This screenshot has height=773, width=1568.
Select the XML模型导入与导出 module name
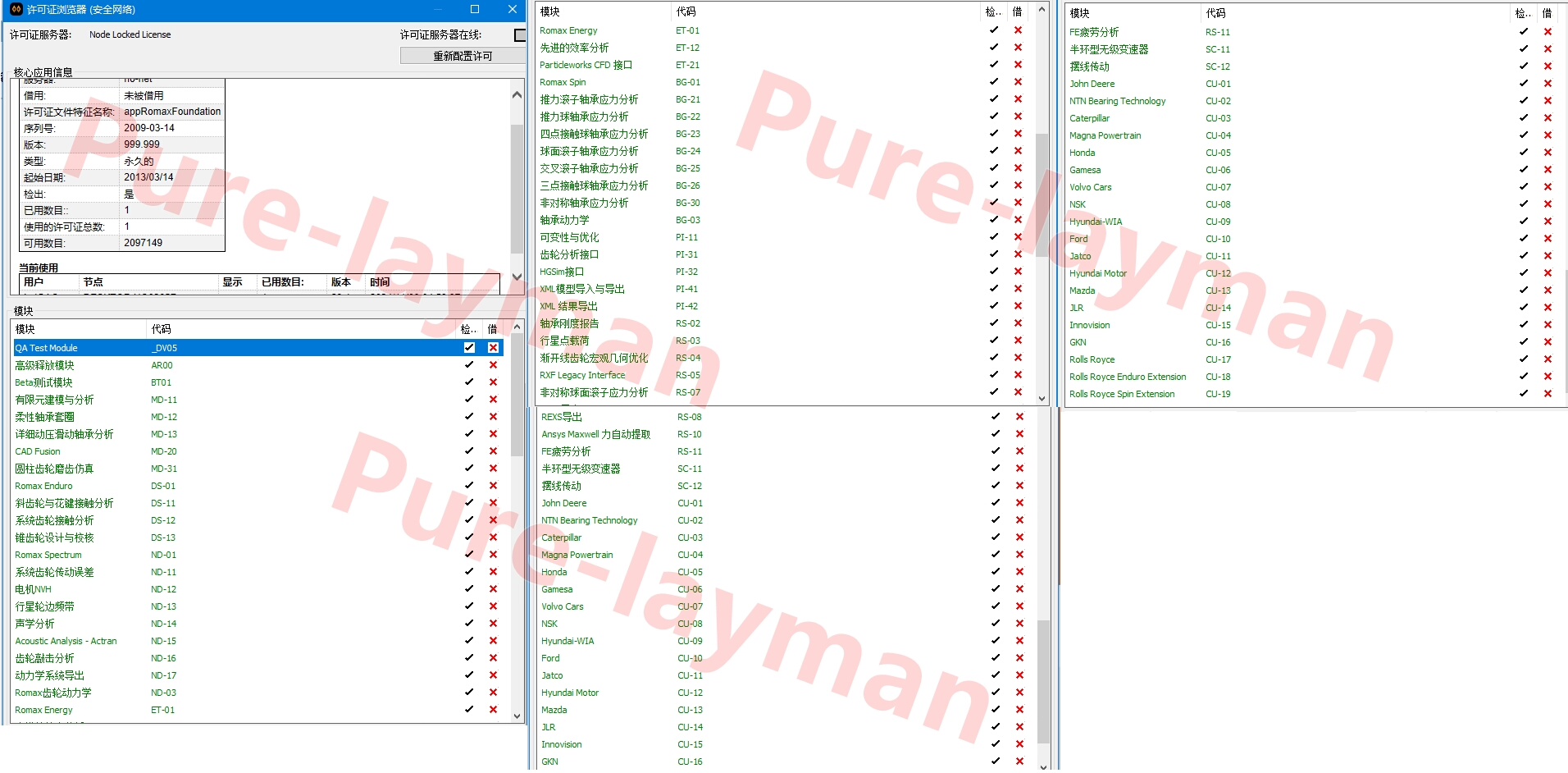coord(582,289)
